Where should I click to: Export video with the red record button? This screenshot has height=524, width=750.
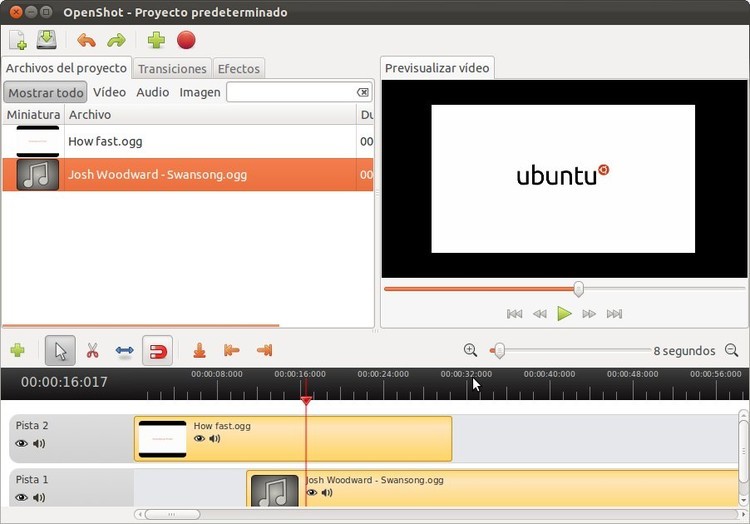[x=186, y=40]
